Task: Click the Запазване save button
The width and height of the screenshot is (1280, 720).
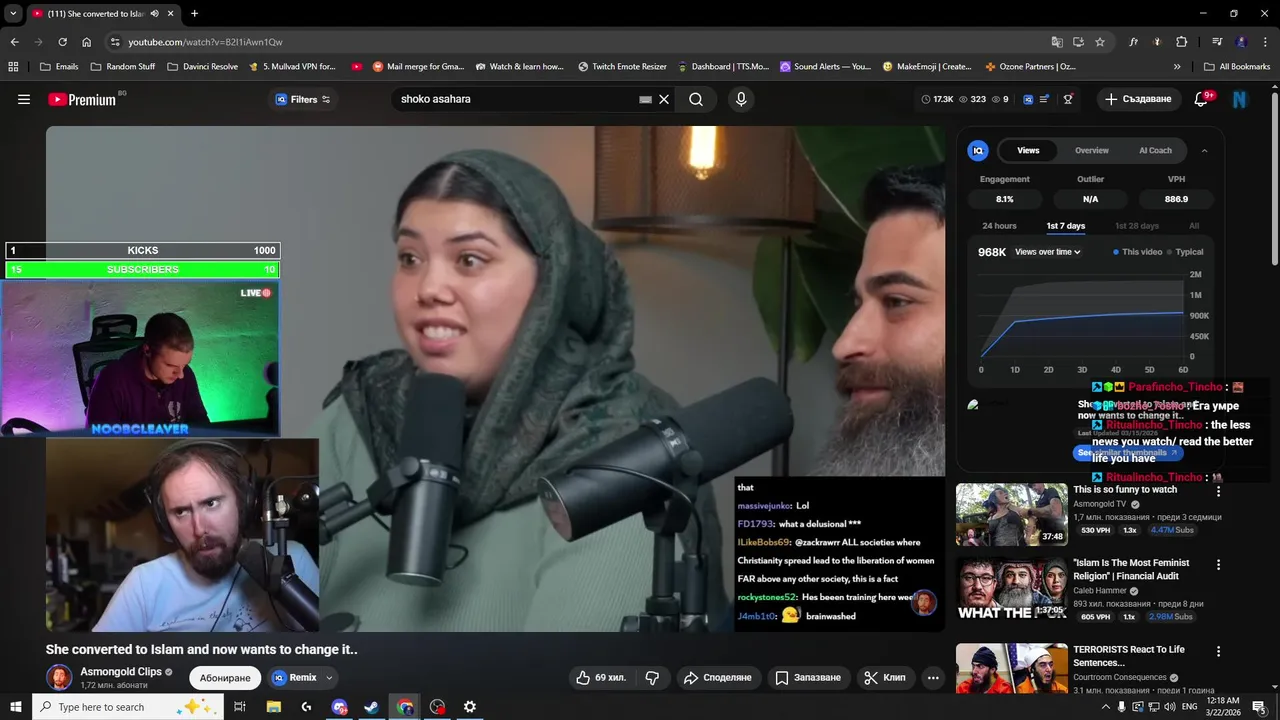Action: pyautogui.click(x=809, y=677)
